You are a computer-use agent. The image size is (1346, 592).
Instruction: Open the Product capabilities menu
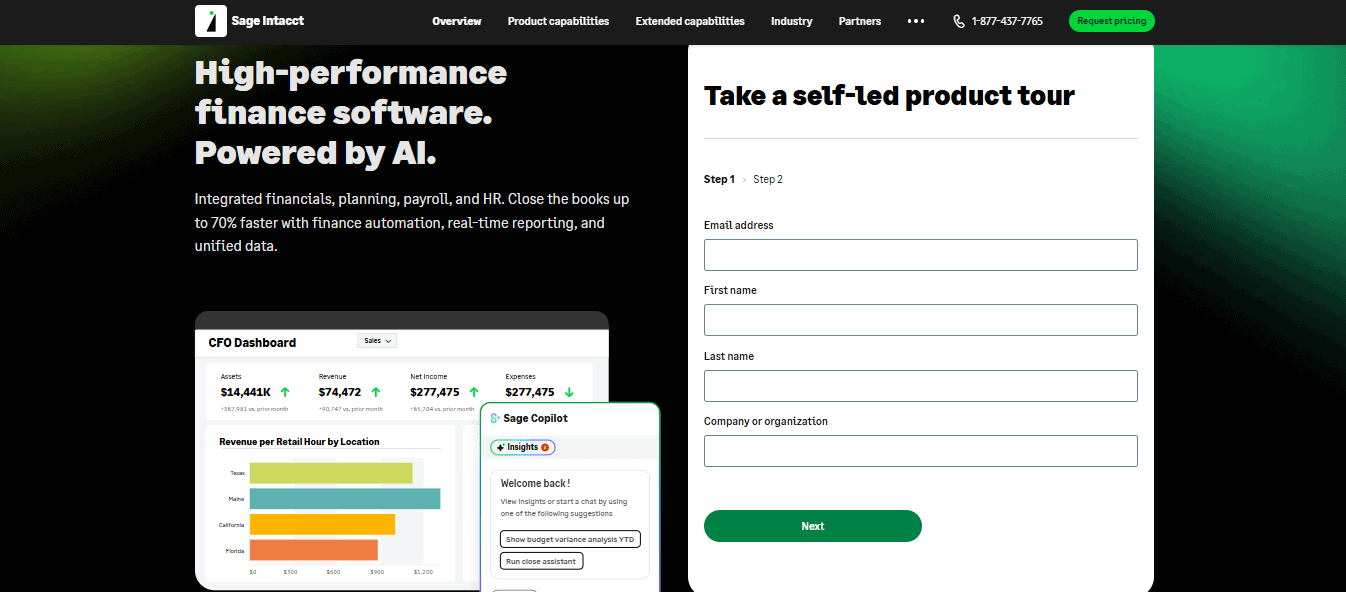(558, 21)
